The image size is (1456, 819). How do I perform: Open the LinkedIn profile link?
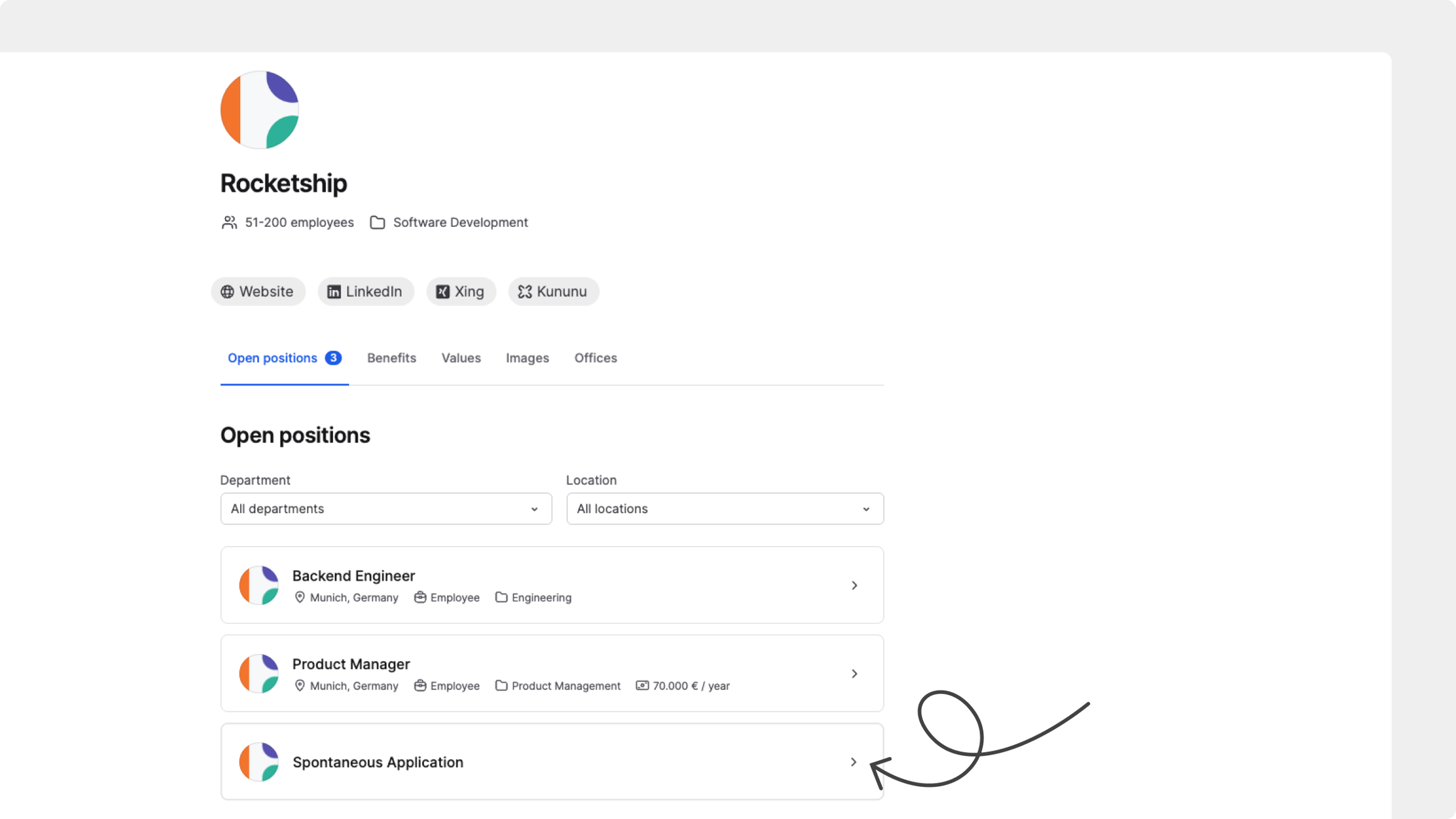365,291
